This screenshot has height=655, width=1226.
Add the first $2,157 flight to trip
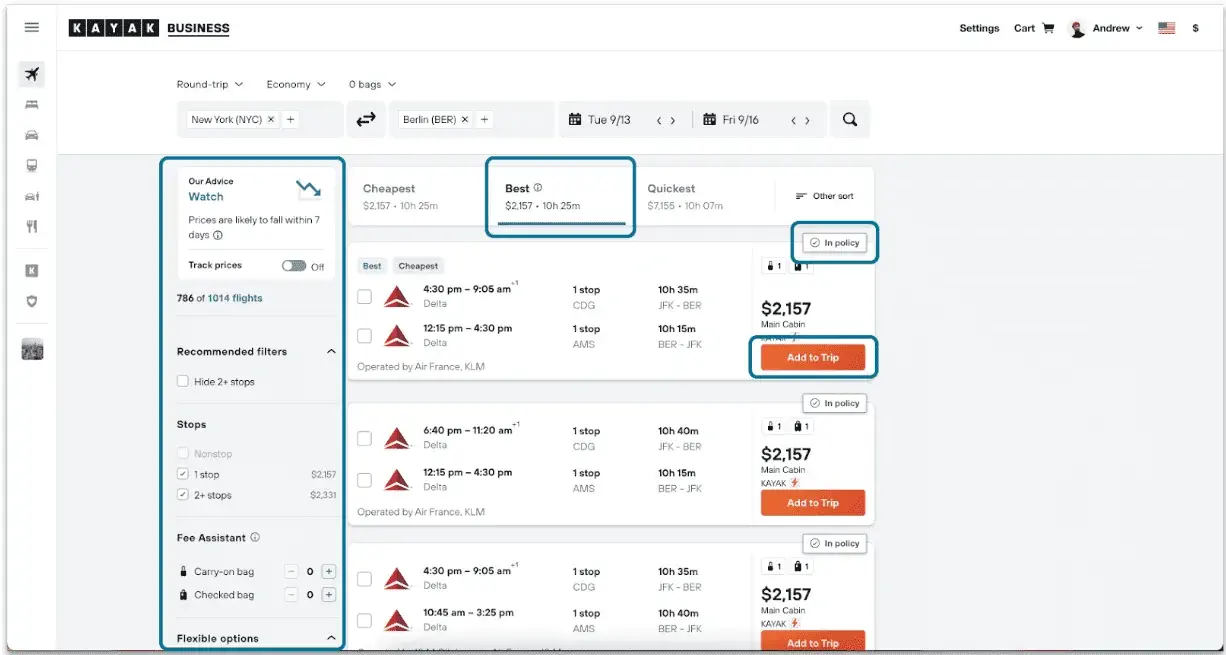coord(813,358)
